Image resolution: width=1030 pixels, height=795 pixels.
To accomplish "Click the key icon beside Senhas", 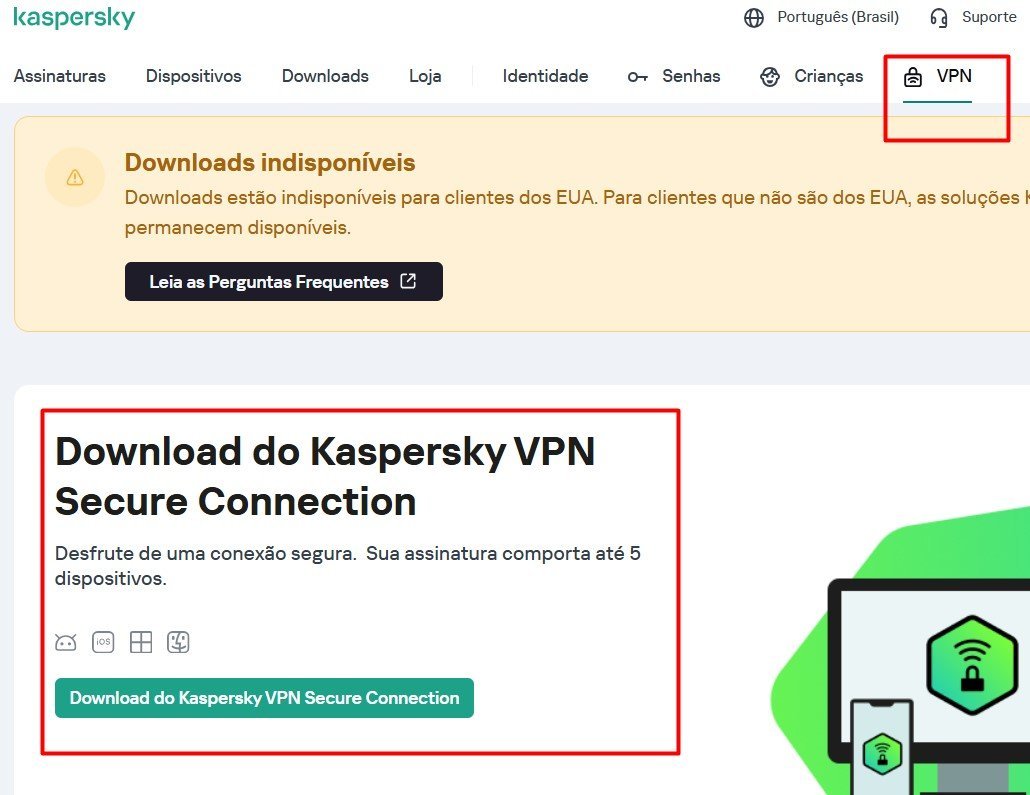I will tap(637, 77).
